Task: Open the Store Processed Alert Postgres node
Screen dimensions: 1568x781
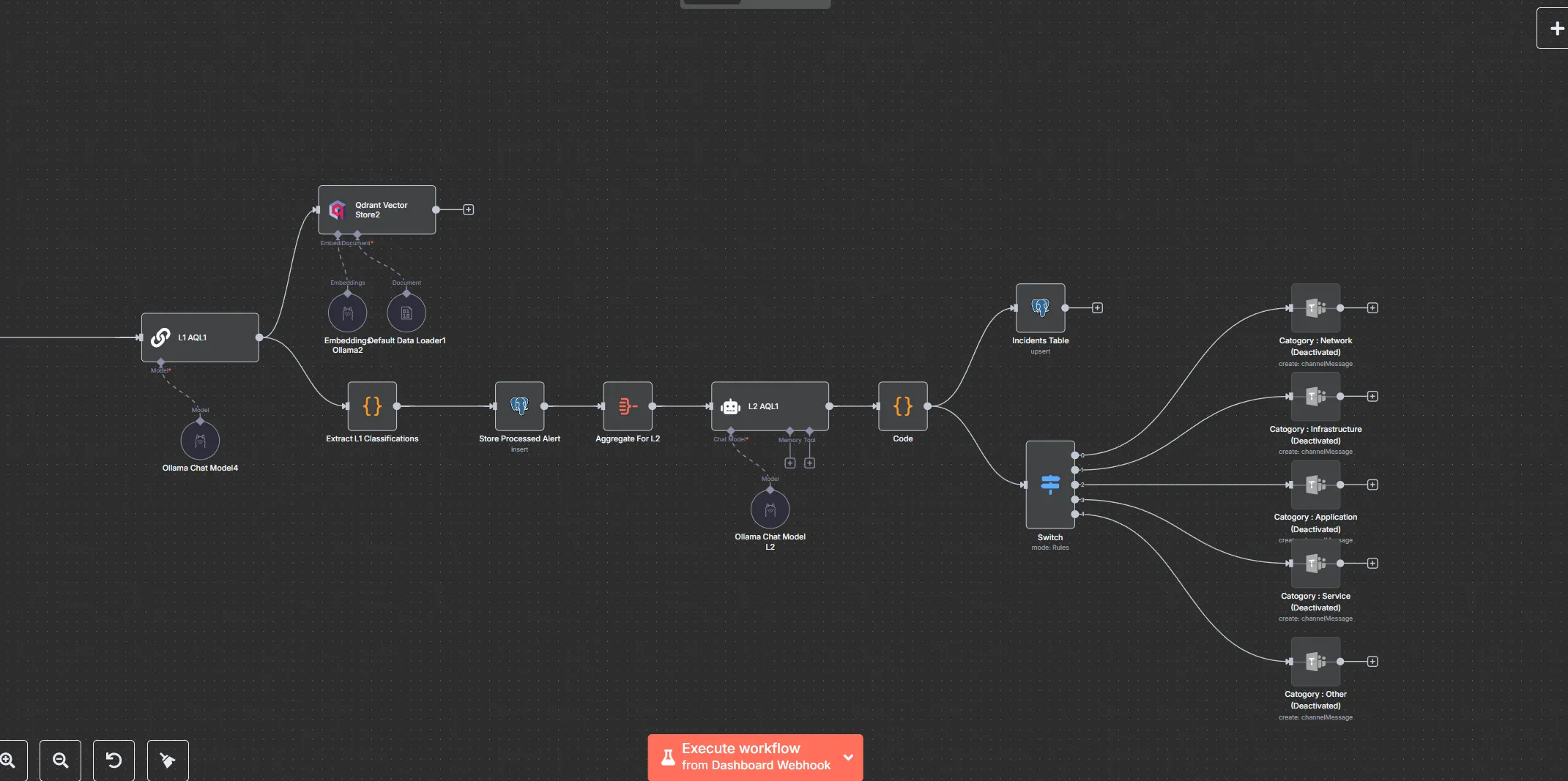Action: pyautogui.click(x=519, y=407)
